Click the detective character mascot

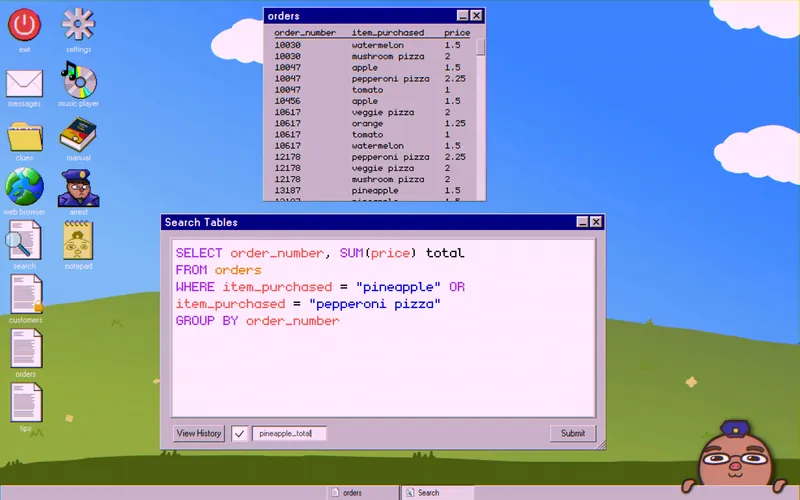[735, 457]
